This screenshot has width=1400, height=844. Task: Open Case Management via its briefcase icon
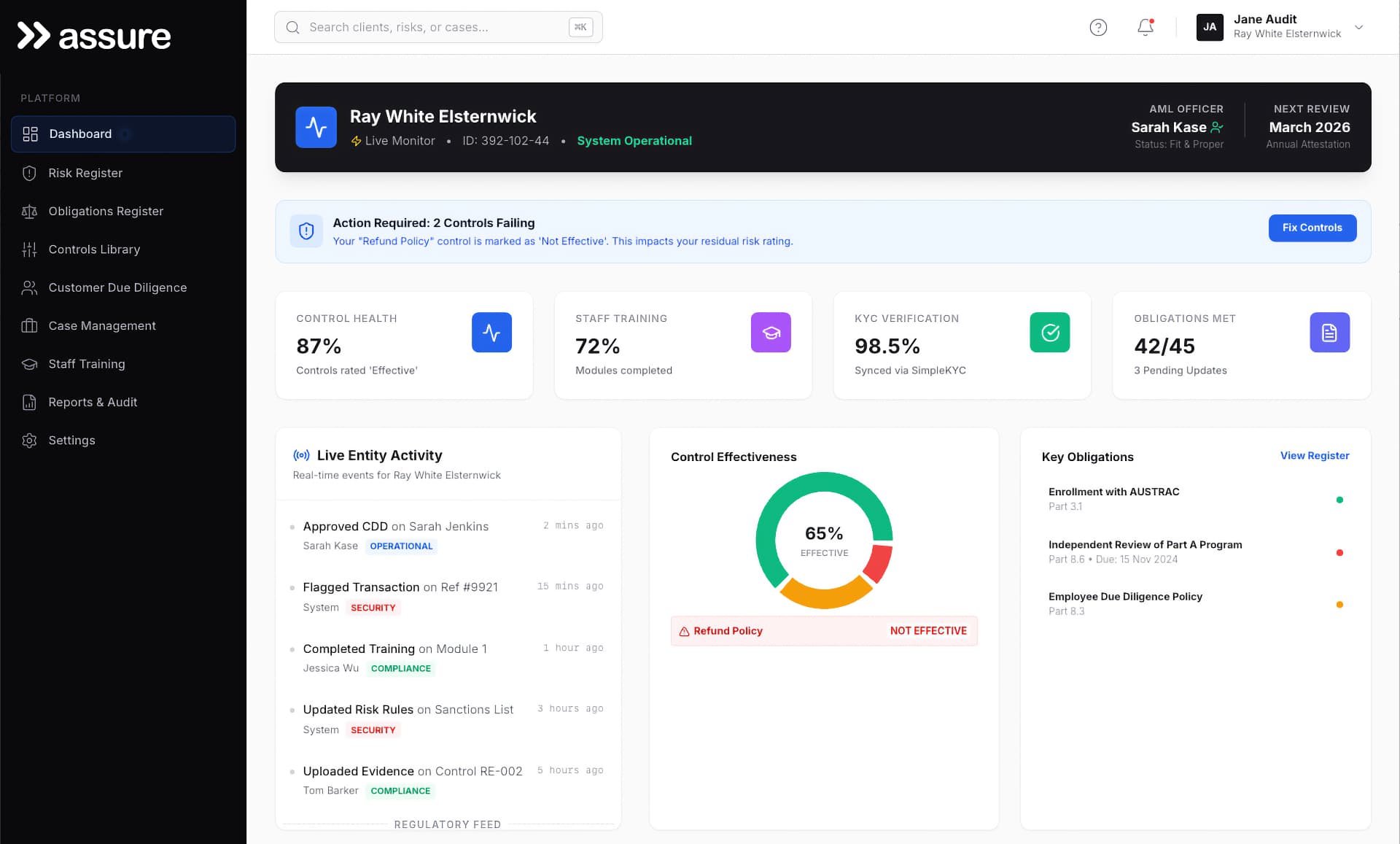[x=29, y=325]
